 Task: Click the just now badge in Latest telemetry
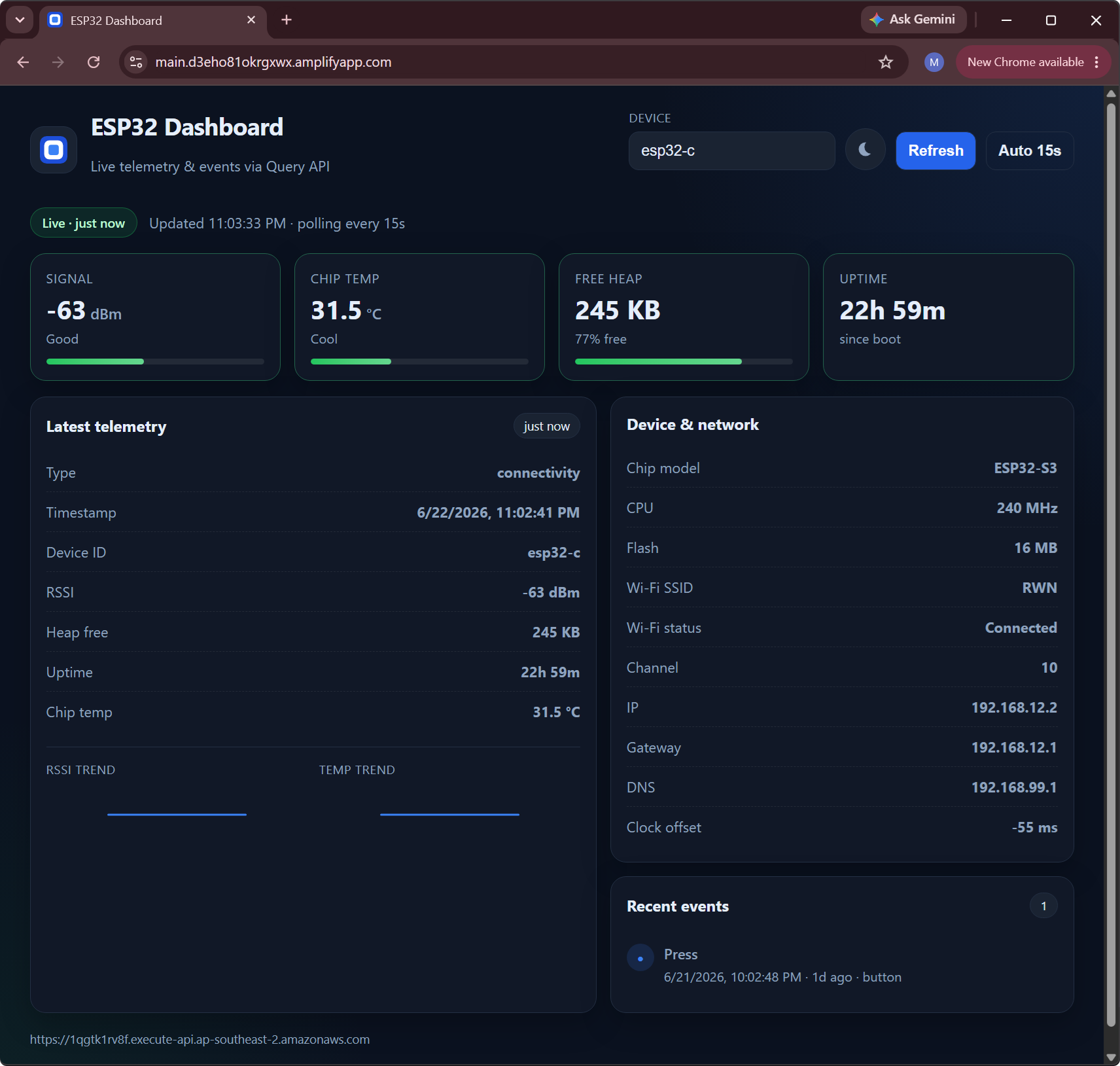pos(546,426)
